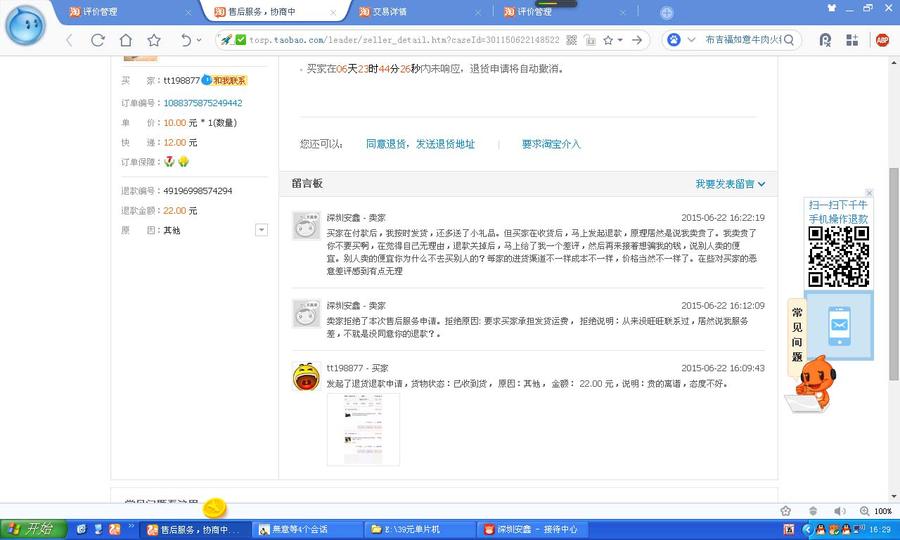Click the 和我联系 Wangwang contact button
This screenshot has height=540, width=900.
click(224, 80)
